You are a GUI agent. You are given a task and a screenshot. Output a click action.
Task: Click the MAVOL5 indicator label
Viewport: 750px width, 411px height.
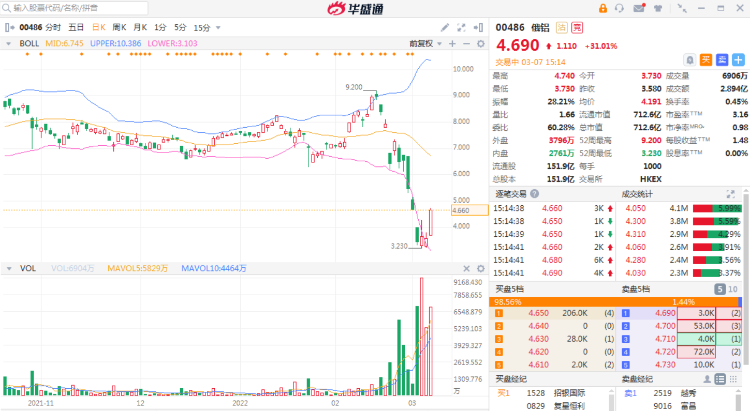pos(138,268)
